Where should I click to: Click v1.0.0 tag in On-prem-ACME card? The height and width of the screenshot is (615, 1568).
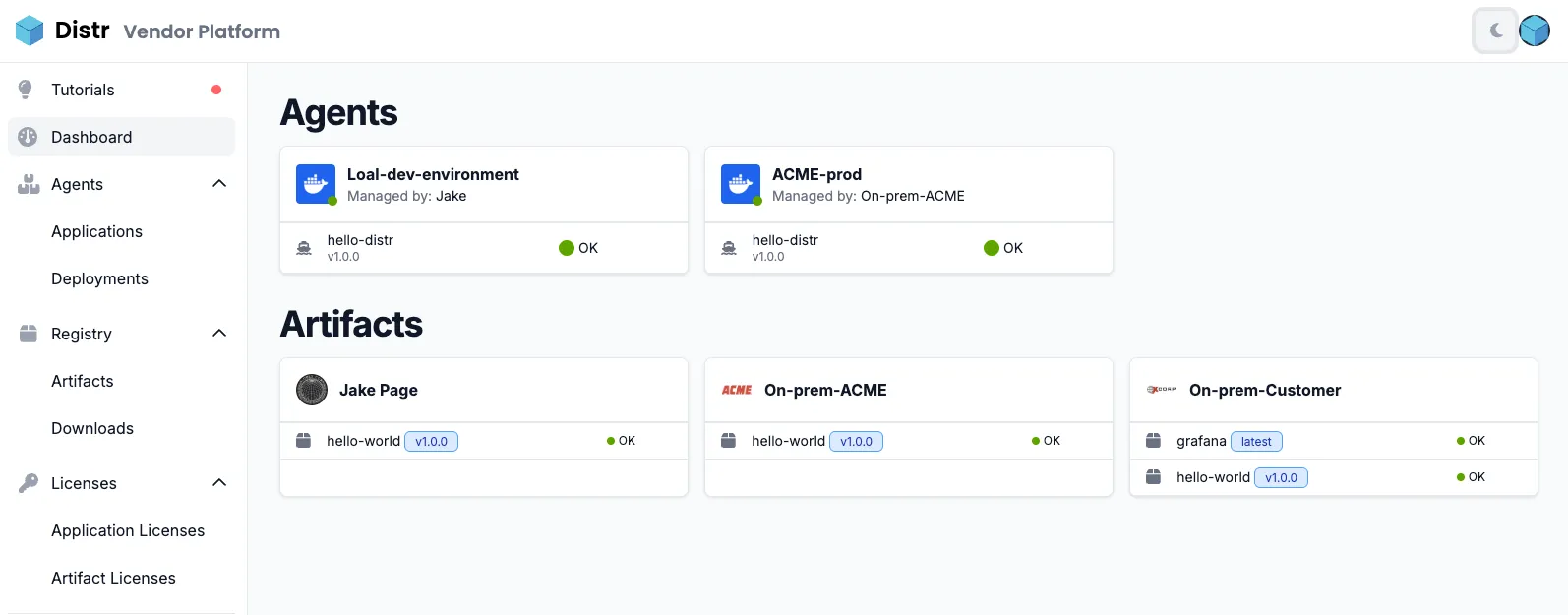[x=856, y=442]
